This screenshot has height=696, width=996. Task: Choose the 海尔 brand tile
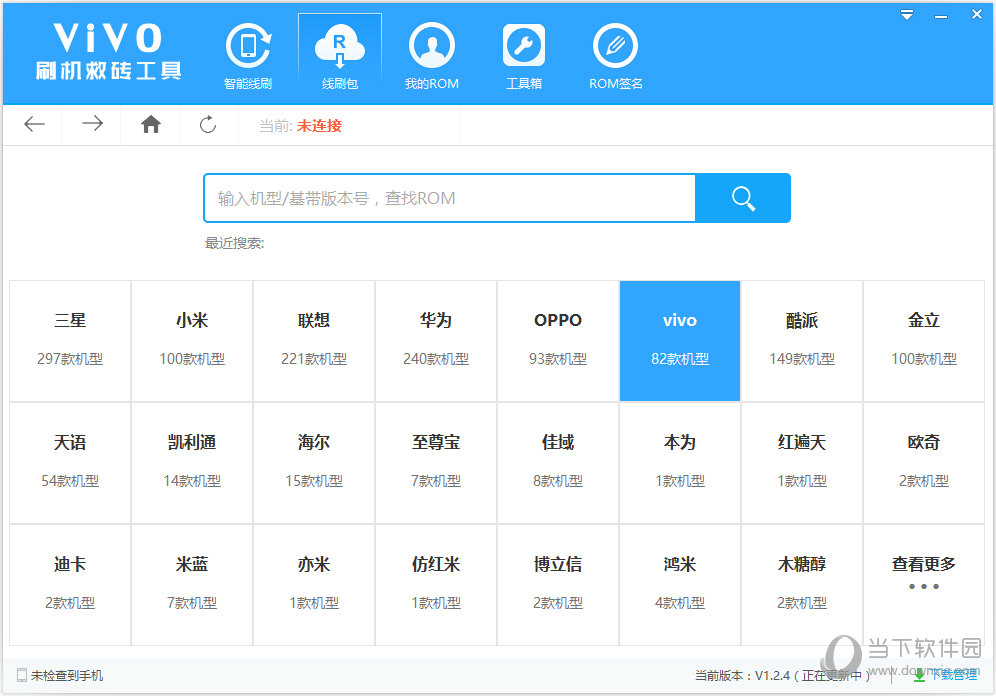pyautogui.click(x=314, y=463)
